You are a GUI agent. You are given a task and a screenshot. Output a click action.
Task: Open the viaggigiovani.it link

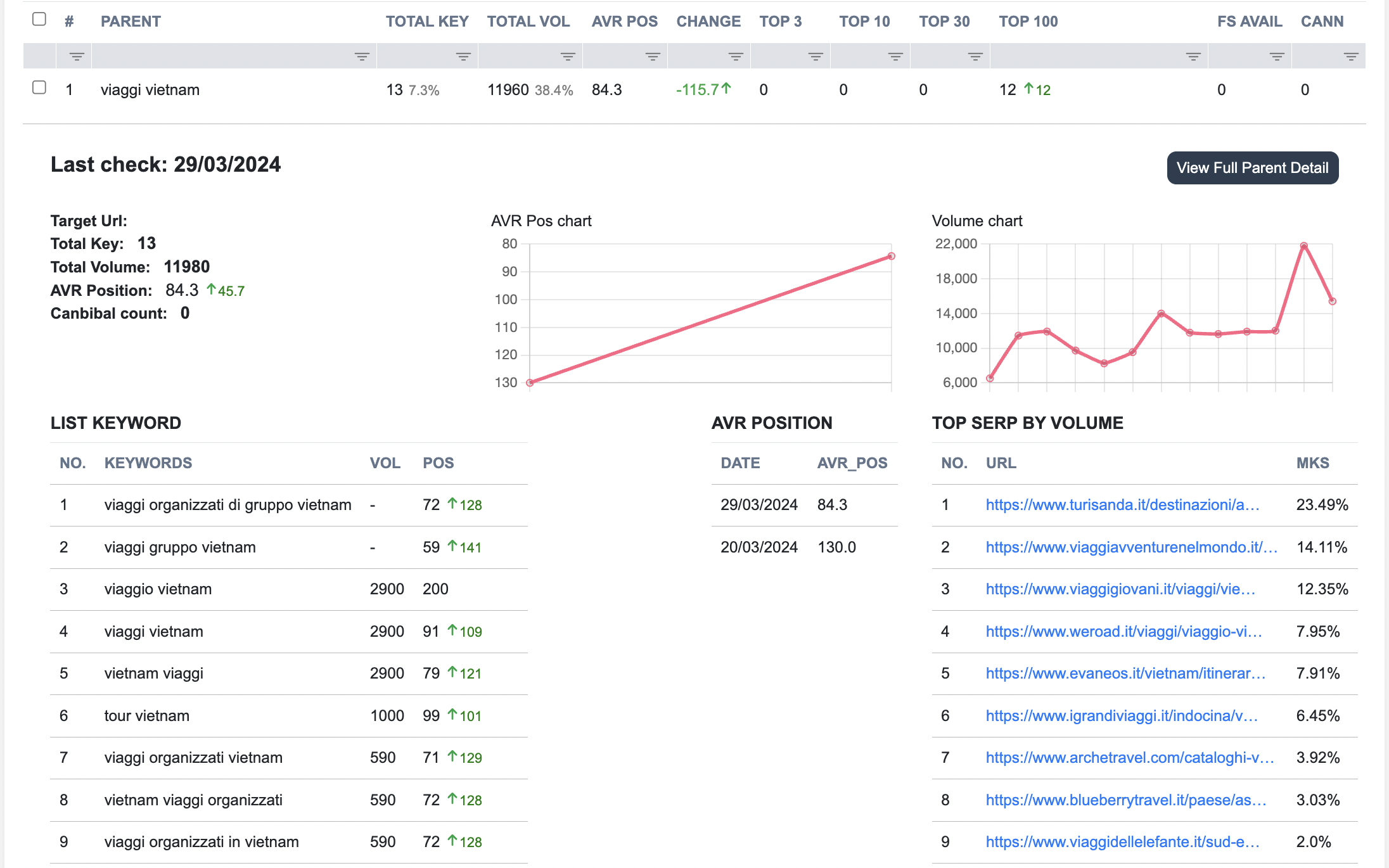(x=1120, y=589)
